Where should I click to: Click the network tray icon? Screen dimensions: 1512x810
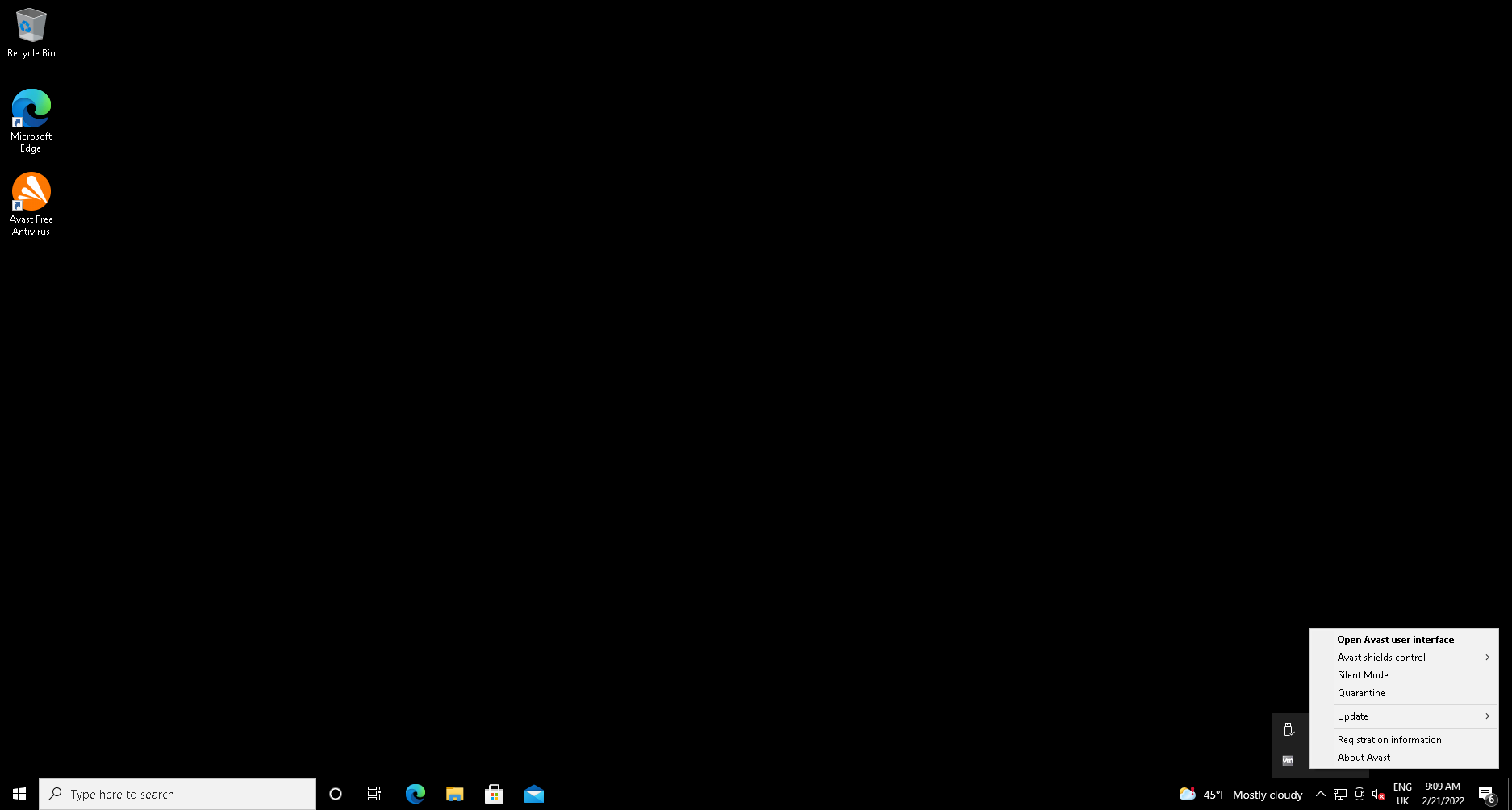click(1340, 794)
